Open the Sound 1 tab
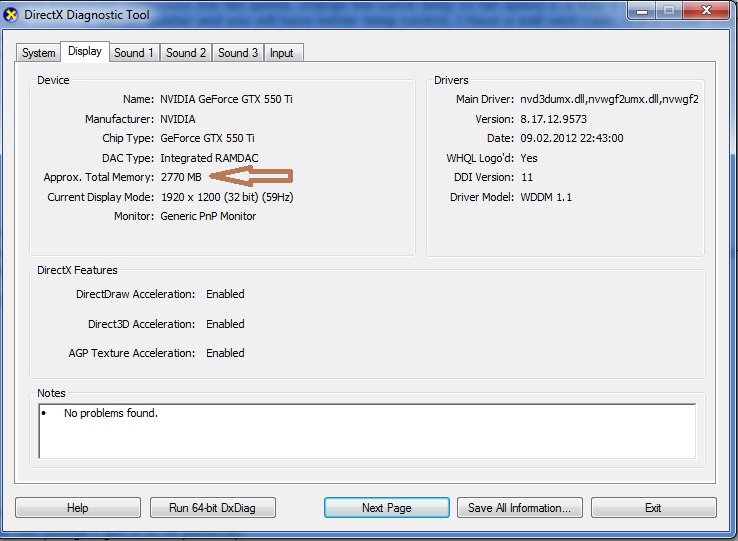 (x=134, y=53)
